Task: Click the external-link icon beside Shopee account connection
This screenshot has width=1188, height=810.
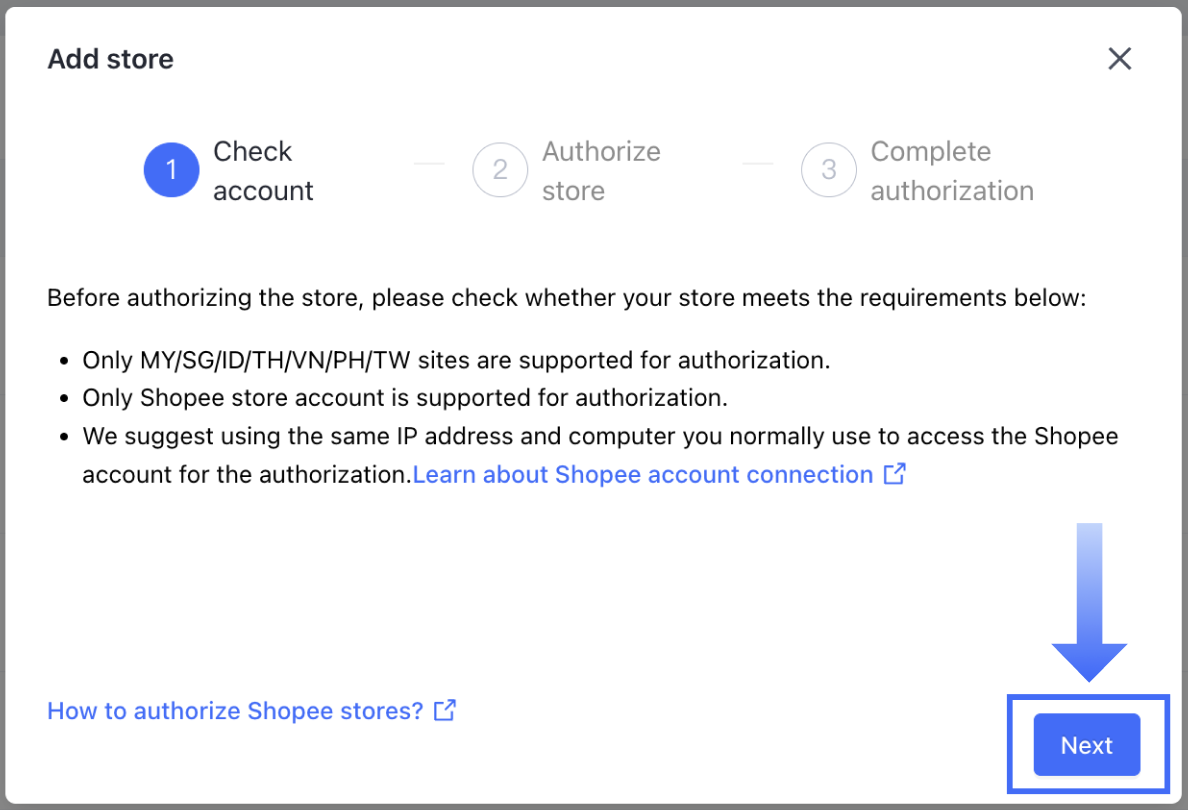Action: point(895,474)
